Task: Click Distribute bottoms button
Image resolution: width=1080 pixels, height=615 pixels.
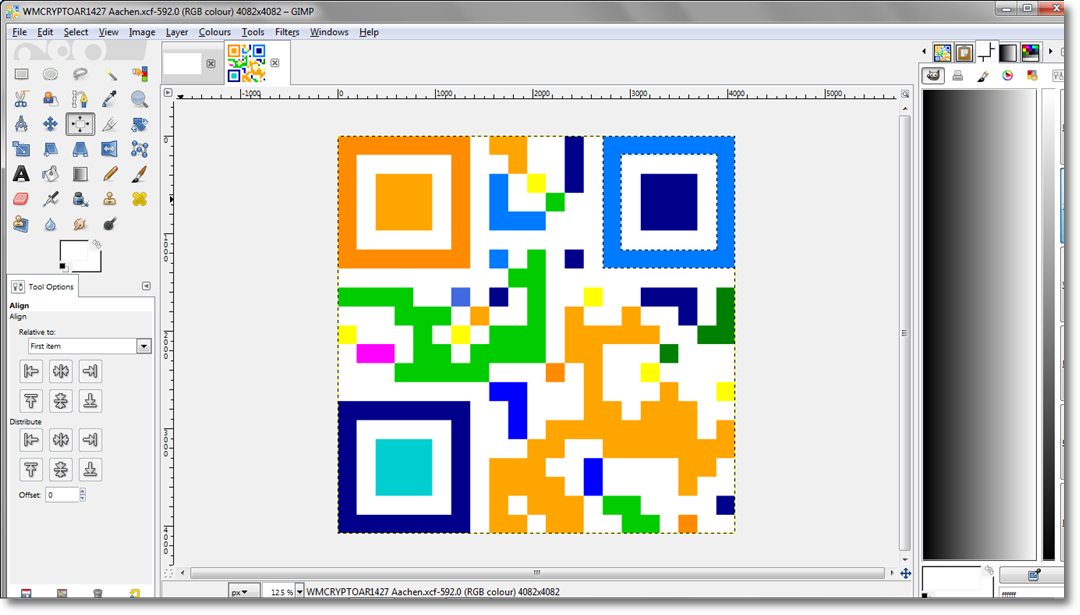Action: [x=90, y=470]
